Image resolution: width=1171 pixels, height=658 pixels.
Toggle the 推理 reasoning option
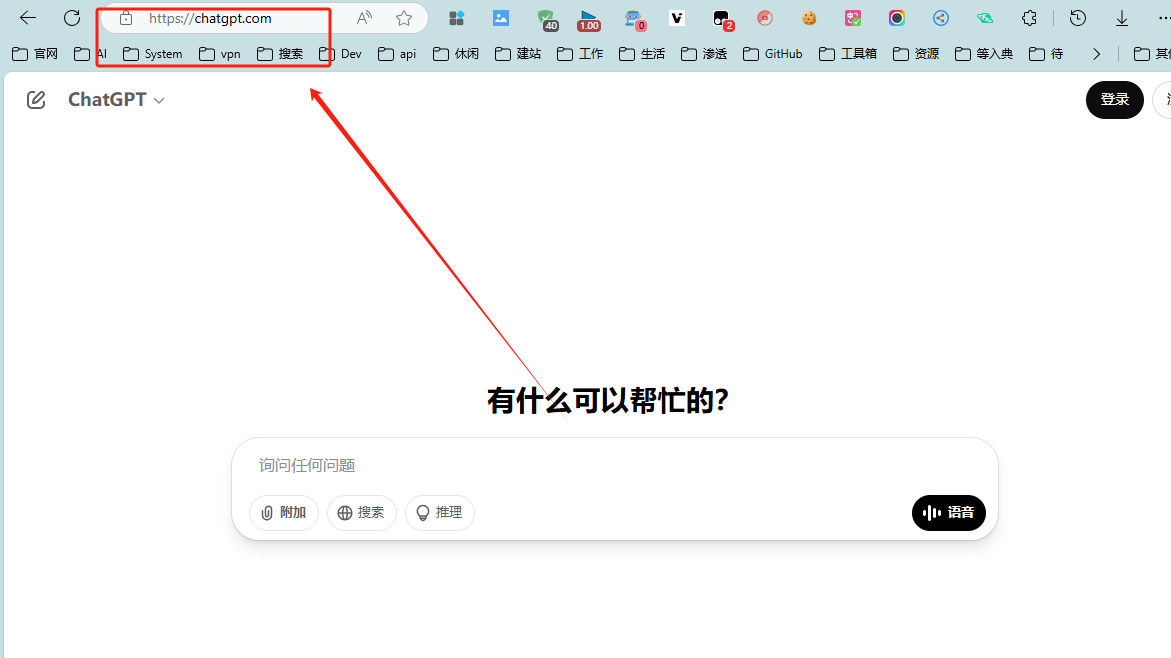439,512
